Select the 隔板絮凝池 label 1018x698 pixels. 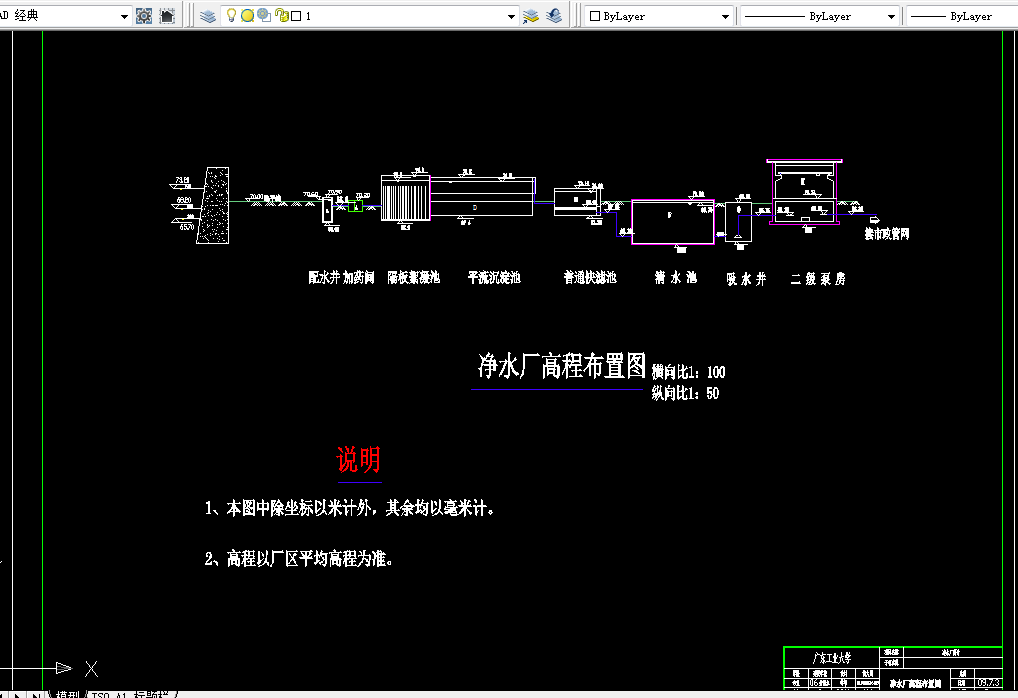414,278
